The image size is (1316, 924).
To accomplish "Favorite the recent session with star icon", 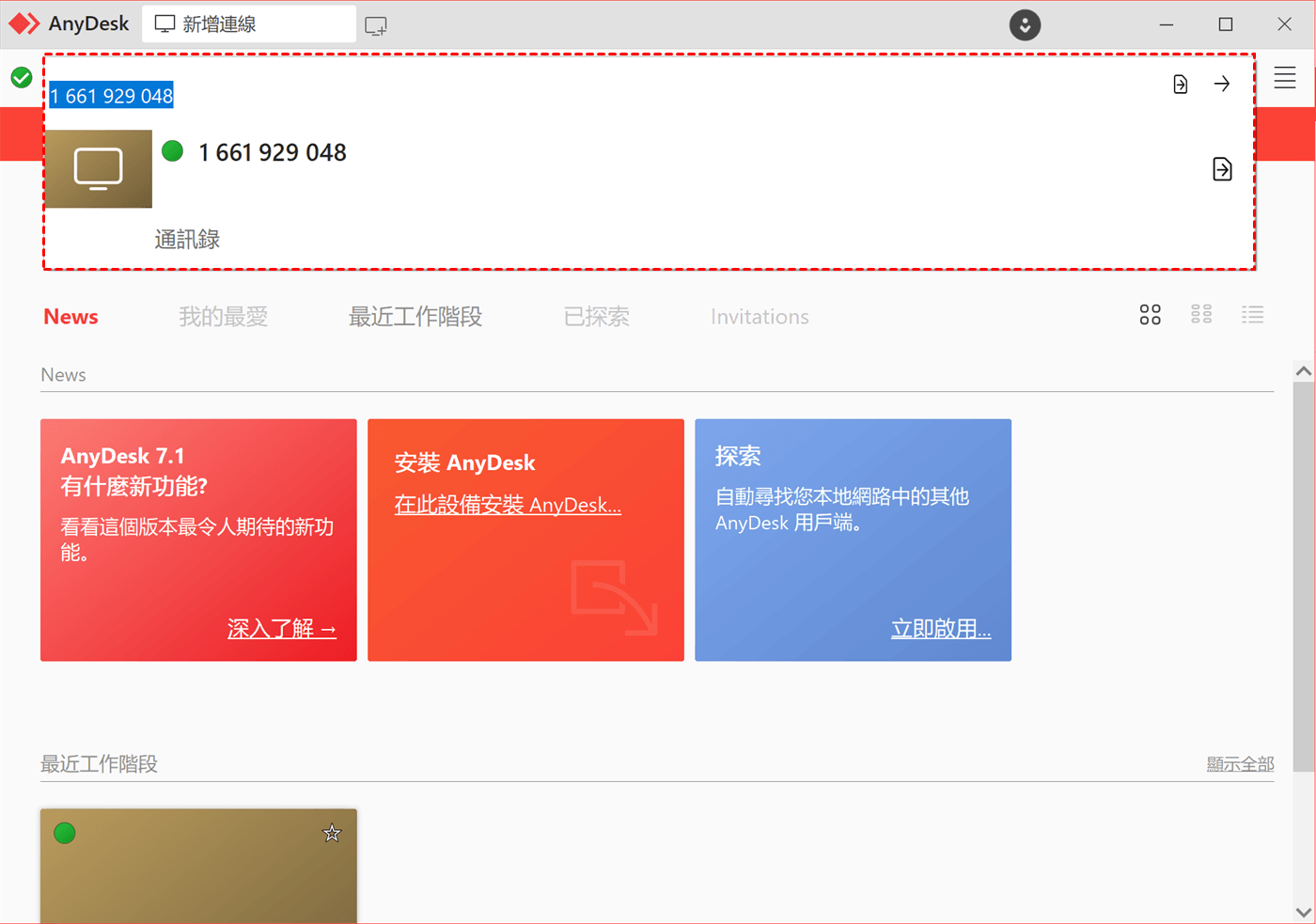I will tap(332, 834).
